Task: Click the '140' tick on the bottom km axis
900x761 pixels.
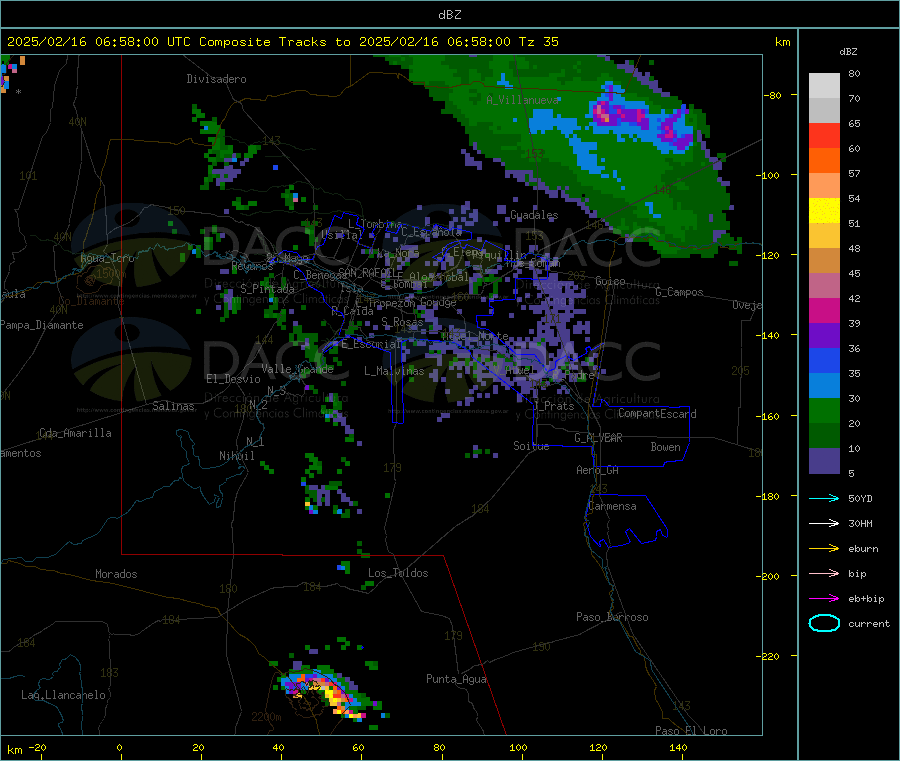Action: (678, 747)
